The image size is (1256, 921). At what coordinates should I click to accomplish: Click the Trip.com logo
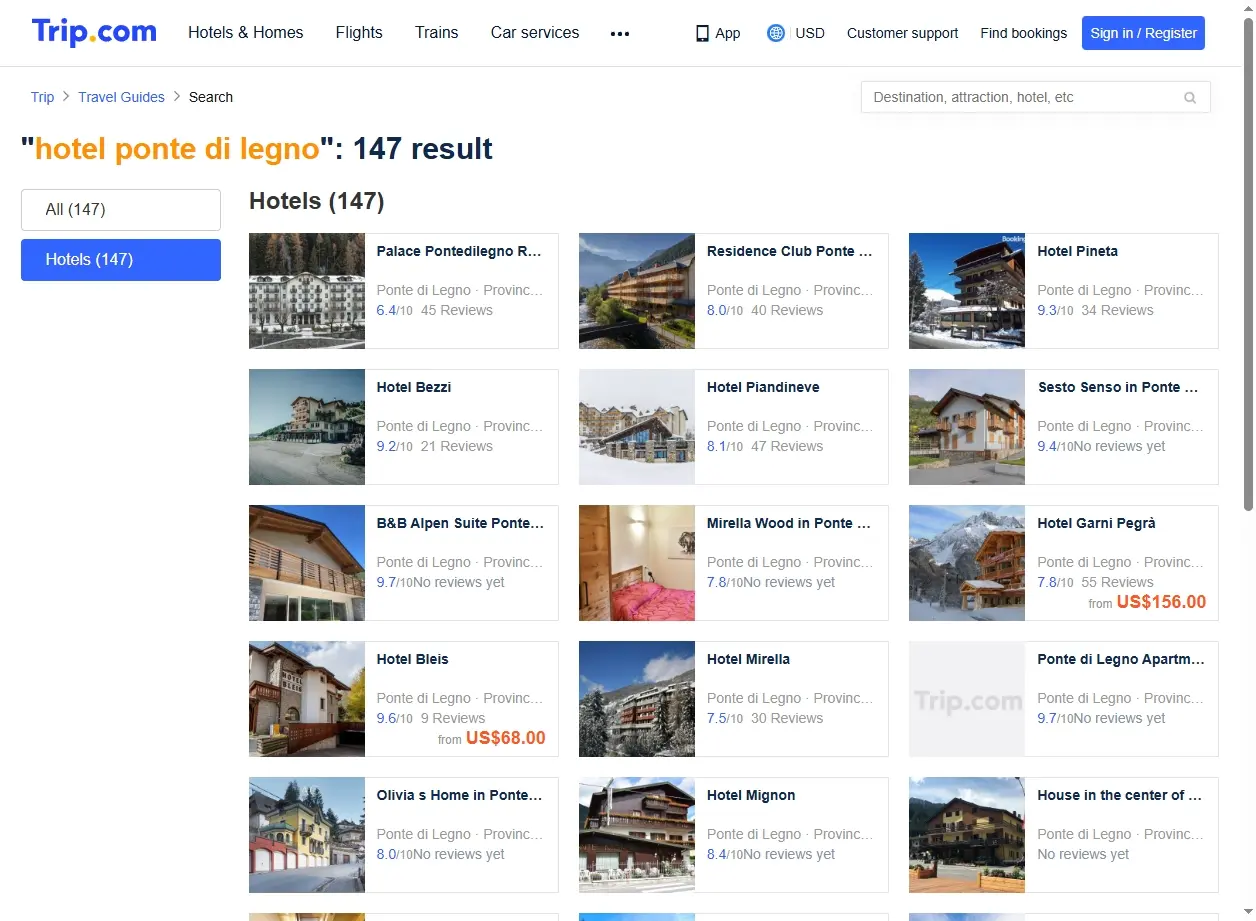(94, 32)
